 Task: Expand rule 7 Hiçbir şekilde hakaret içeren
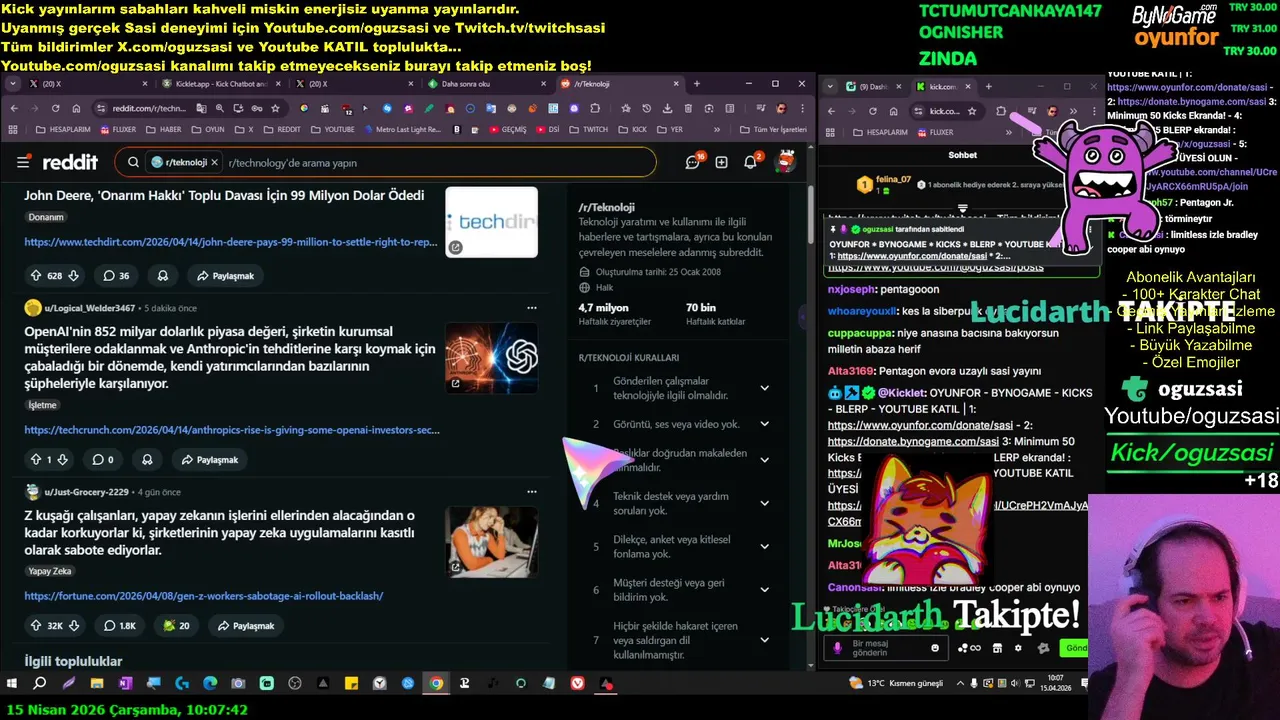(764, 640)
